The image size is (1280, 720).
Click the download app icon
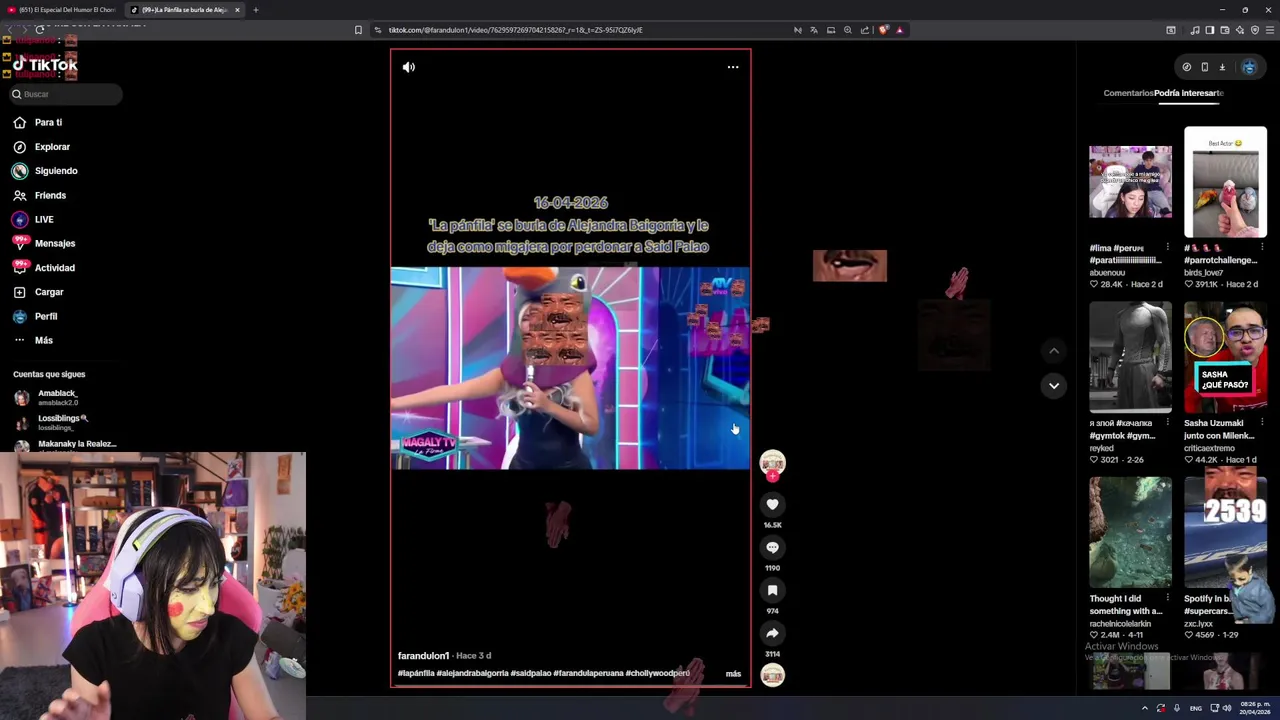[1222, 67]
